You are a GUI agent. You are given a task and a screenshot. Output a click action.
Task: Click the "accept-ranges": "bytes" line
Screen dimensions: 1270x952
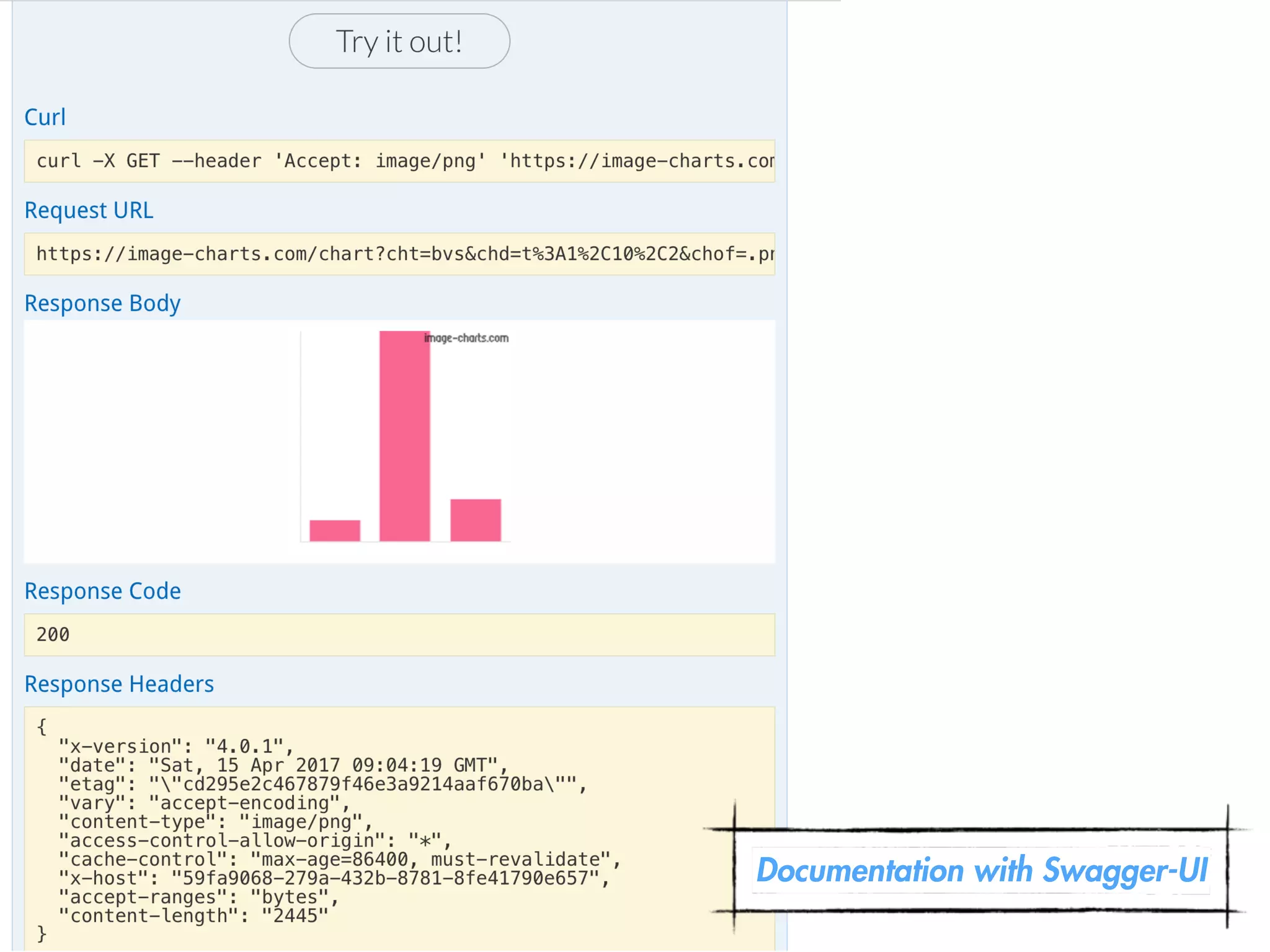pyautogui.click(x=198, y=897)
